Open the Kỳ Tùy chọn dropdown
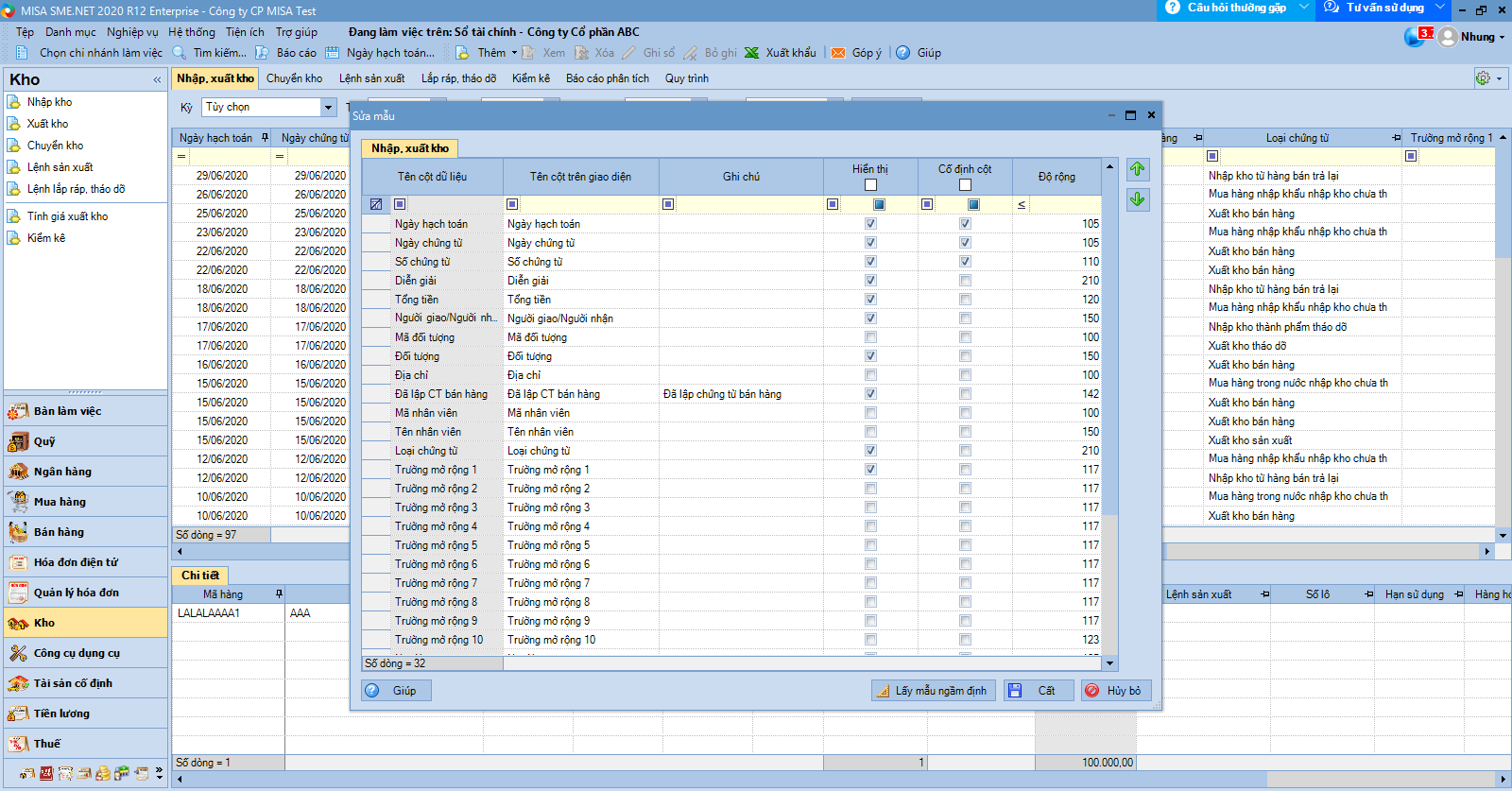The width and height of the screenshot is (1512, 791). point(329,108)
